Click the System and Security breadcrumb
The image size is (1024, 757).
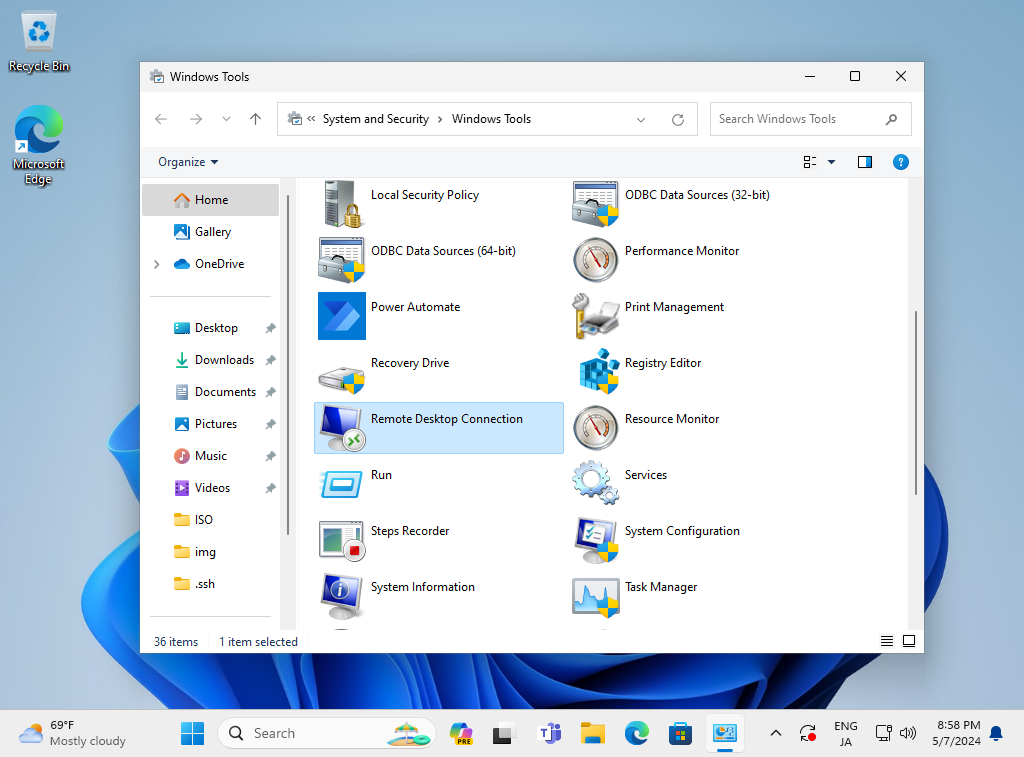click(375, 119)
